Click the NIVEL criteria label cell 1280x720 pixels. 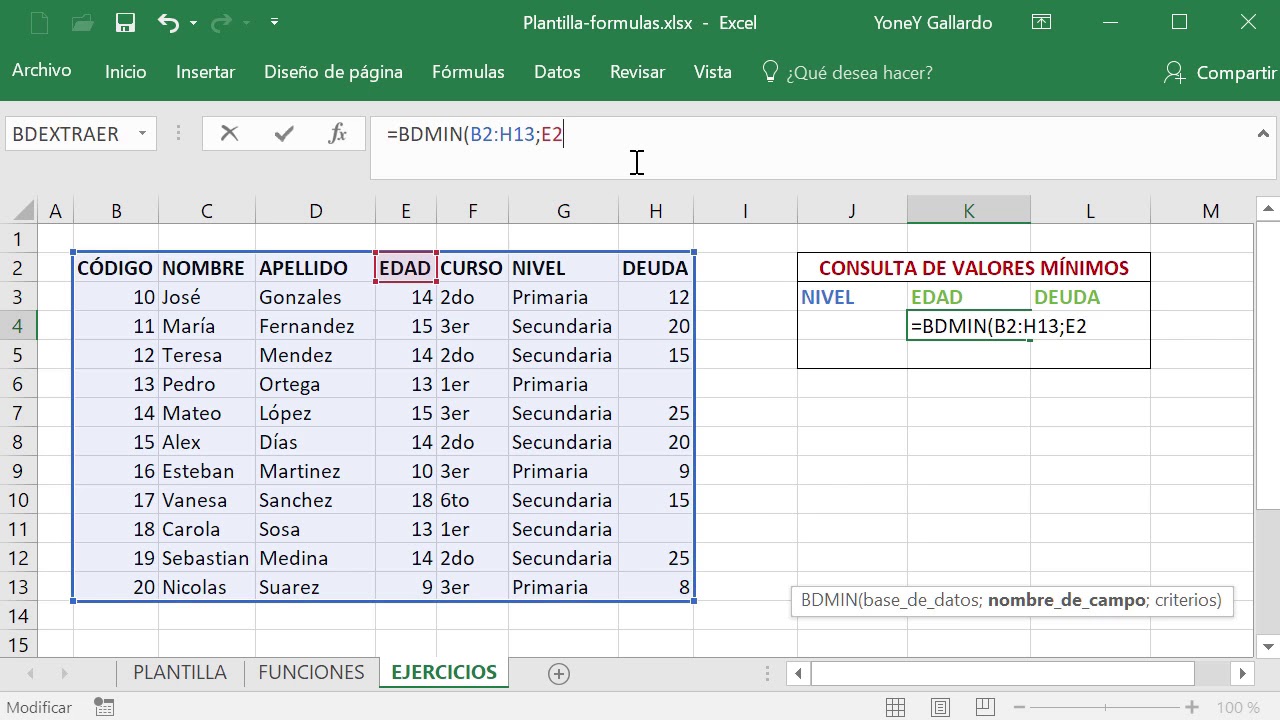pyautogui.click(x=853, y=297)
